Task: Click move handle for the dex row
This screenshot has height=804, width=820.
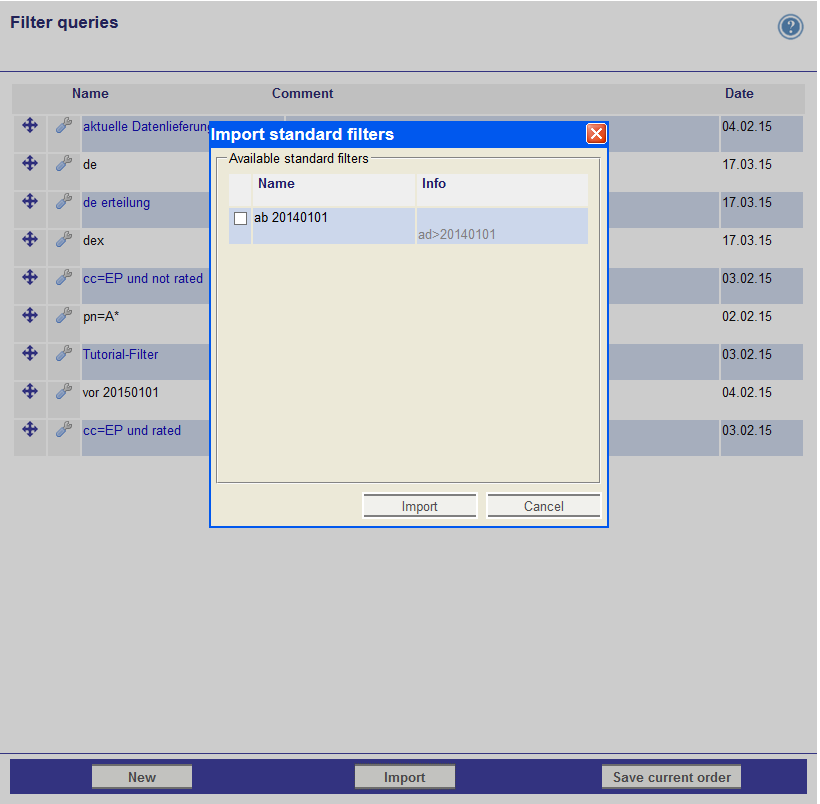Action: coord(30,239)
